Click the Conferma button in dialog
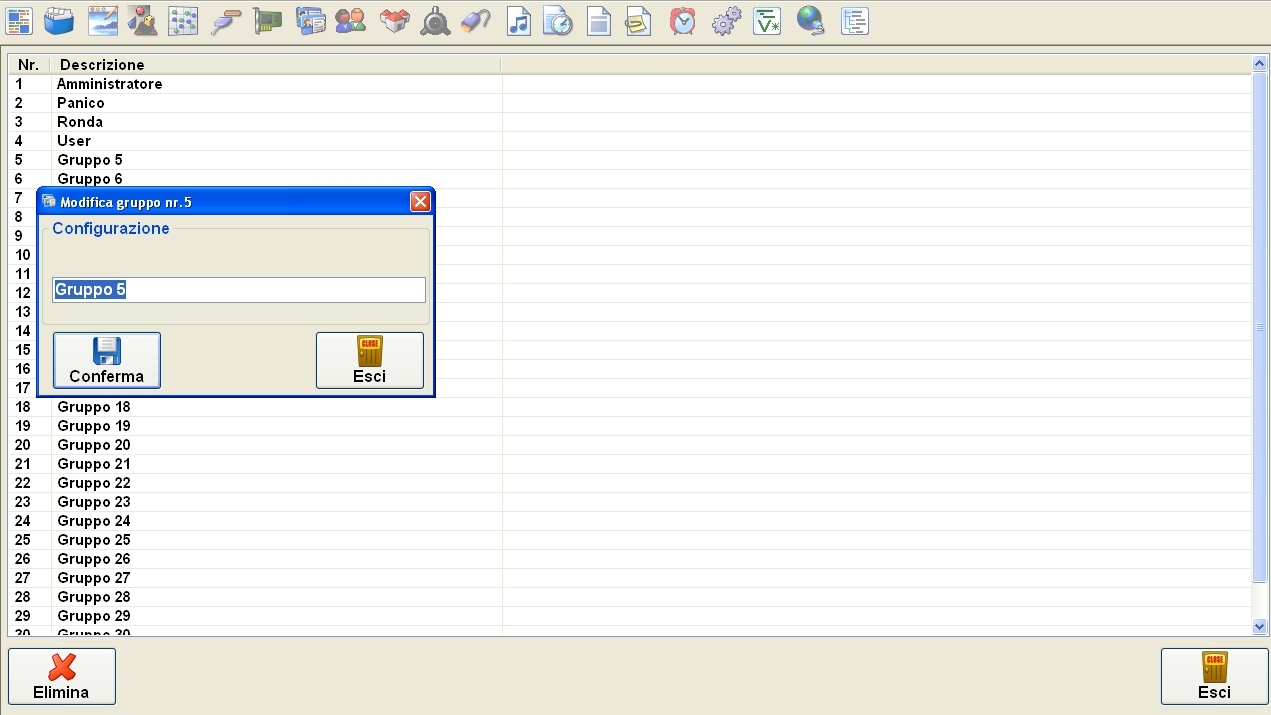The height and width of the screenshot is (715, 1271). [x=107, y=360]
